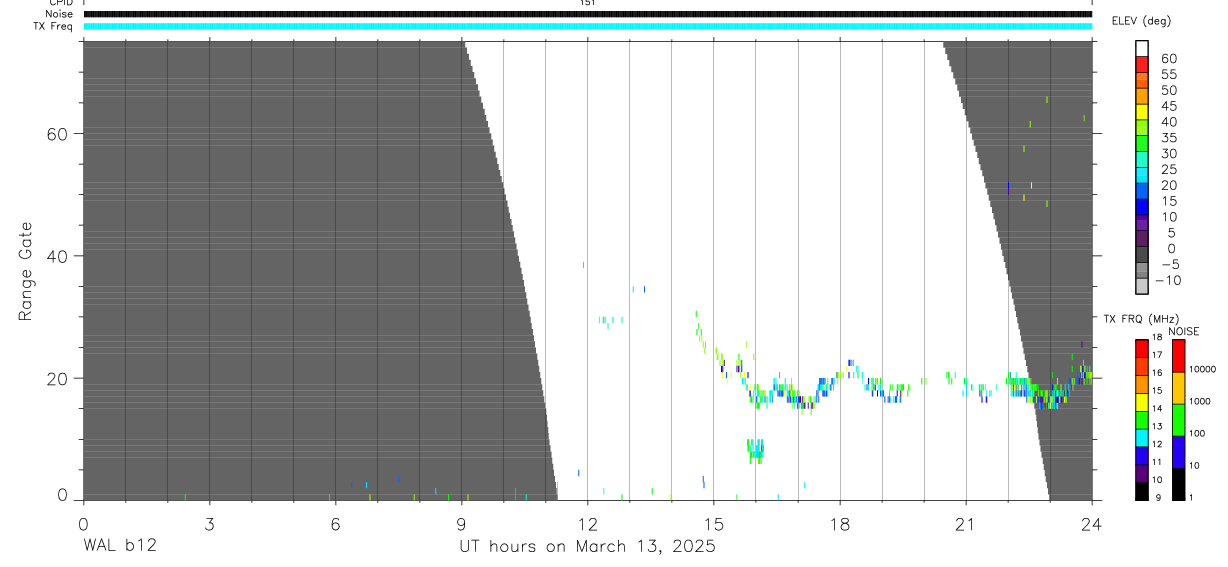Click the 'Noise' strip label at top left
This screenshot has height=567, width=1228.
coord(59,14)
